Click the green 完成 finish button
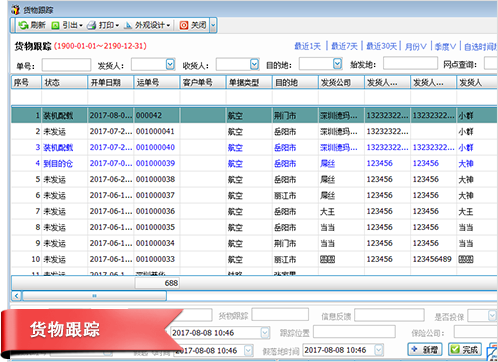This screenshot has width=498, height=362. [x=465, y=349]
